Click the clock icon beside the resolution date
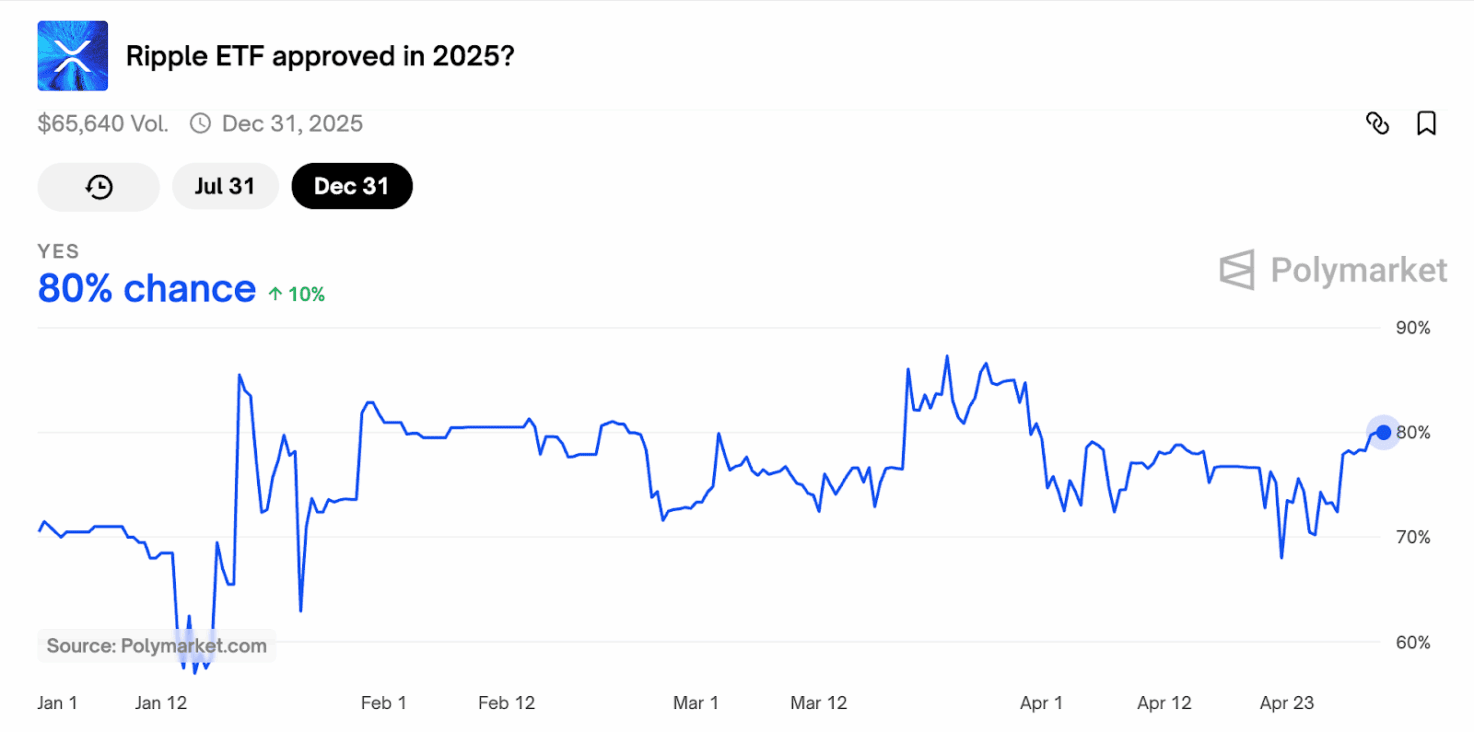This screenshot has width=1474, height=732. point(199,123)
